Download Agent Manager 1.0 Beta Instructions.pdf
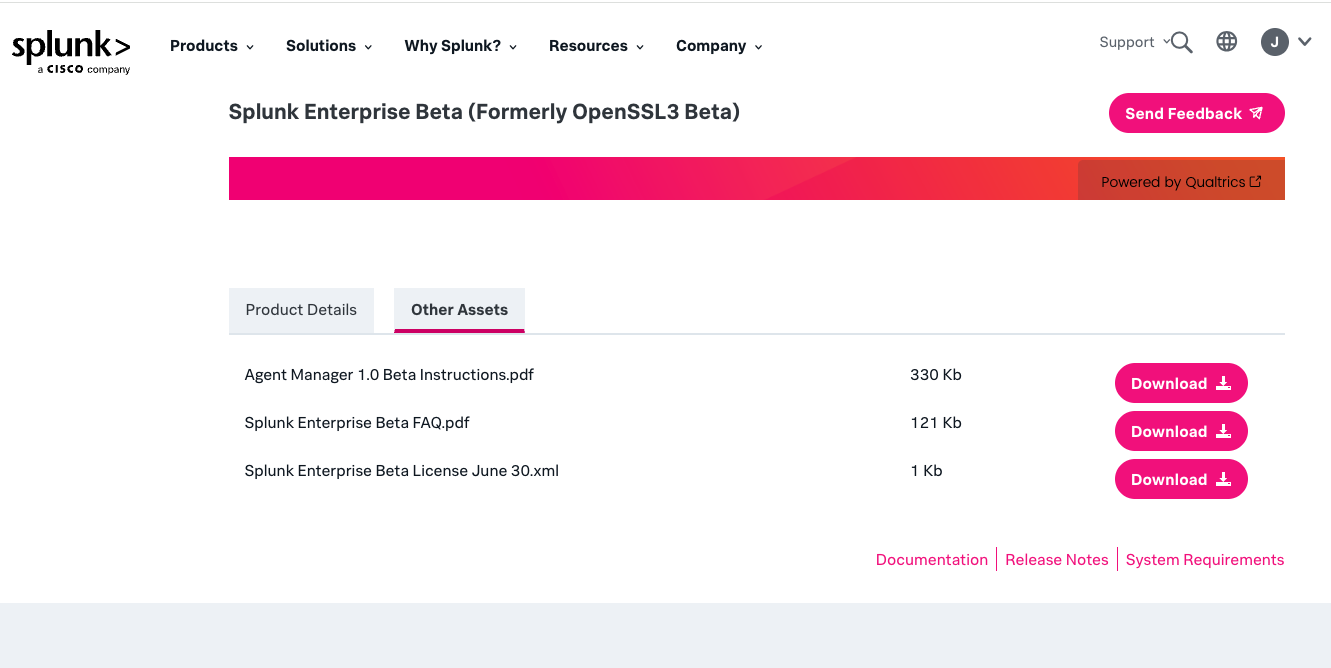The height and width of the screenshot is (668, 1331). tap(1181, 384)
